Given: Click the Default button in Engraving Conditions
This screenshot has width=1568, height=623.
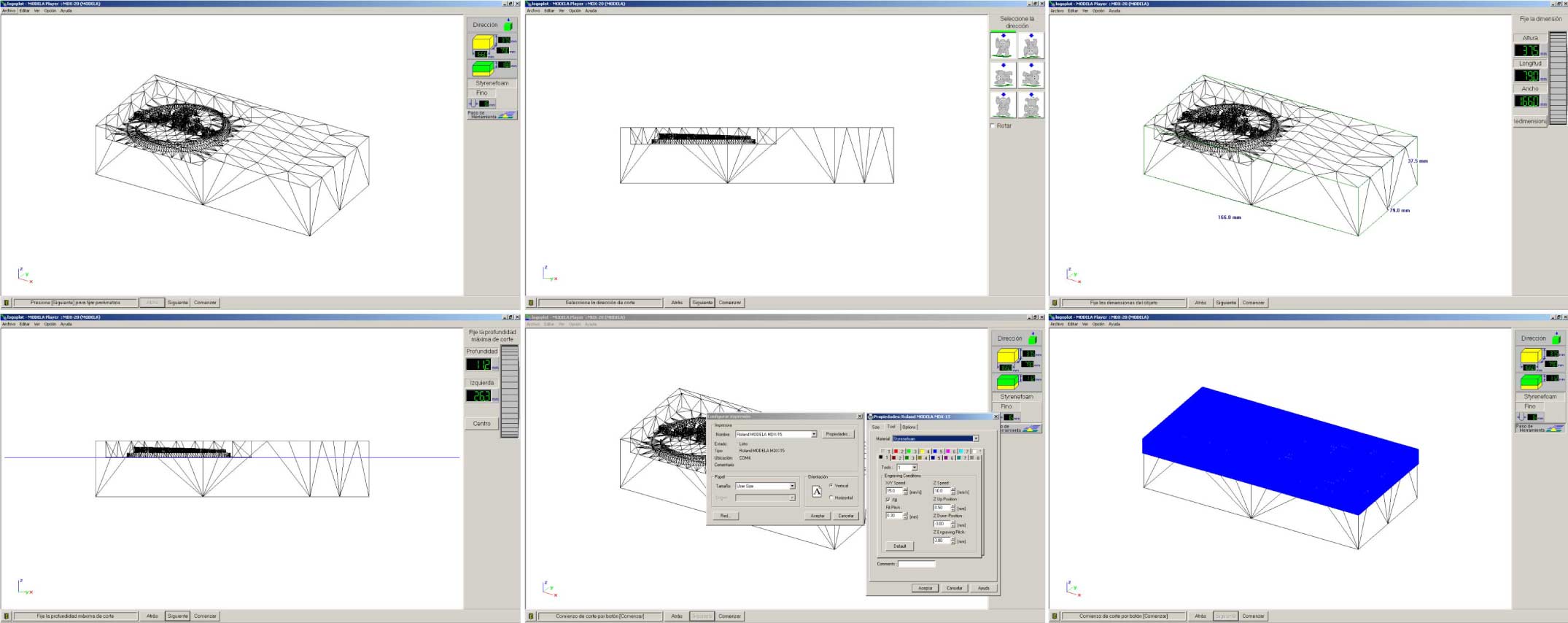Looking at the screenshot, I should pos(900,546).
